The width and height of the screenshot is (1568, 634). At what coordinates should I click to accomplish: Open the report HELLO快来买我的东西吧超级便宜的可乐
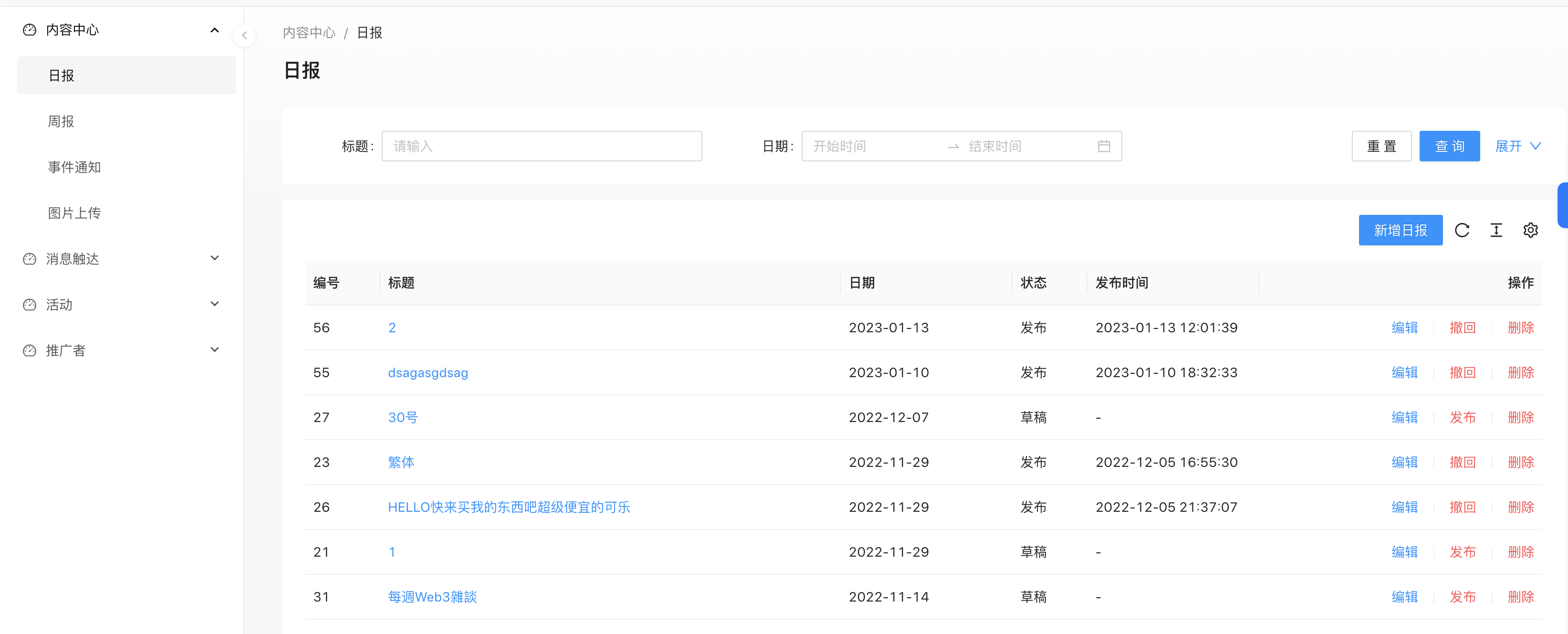click(x=509, y=507)
